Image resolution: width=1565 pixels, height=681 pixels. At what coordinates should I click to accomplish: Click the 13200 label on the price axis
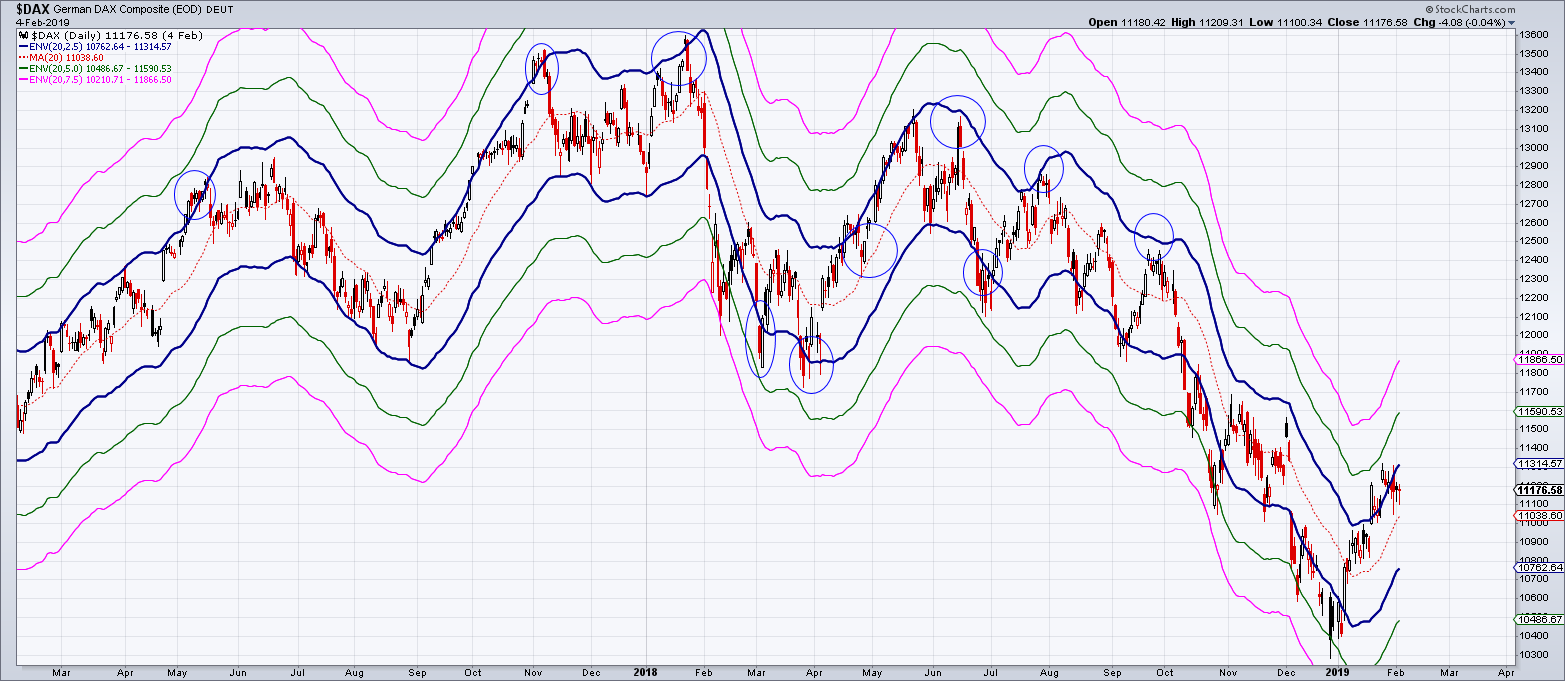(x=1535, y=109)
